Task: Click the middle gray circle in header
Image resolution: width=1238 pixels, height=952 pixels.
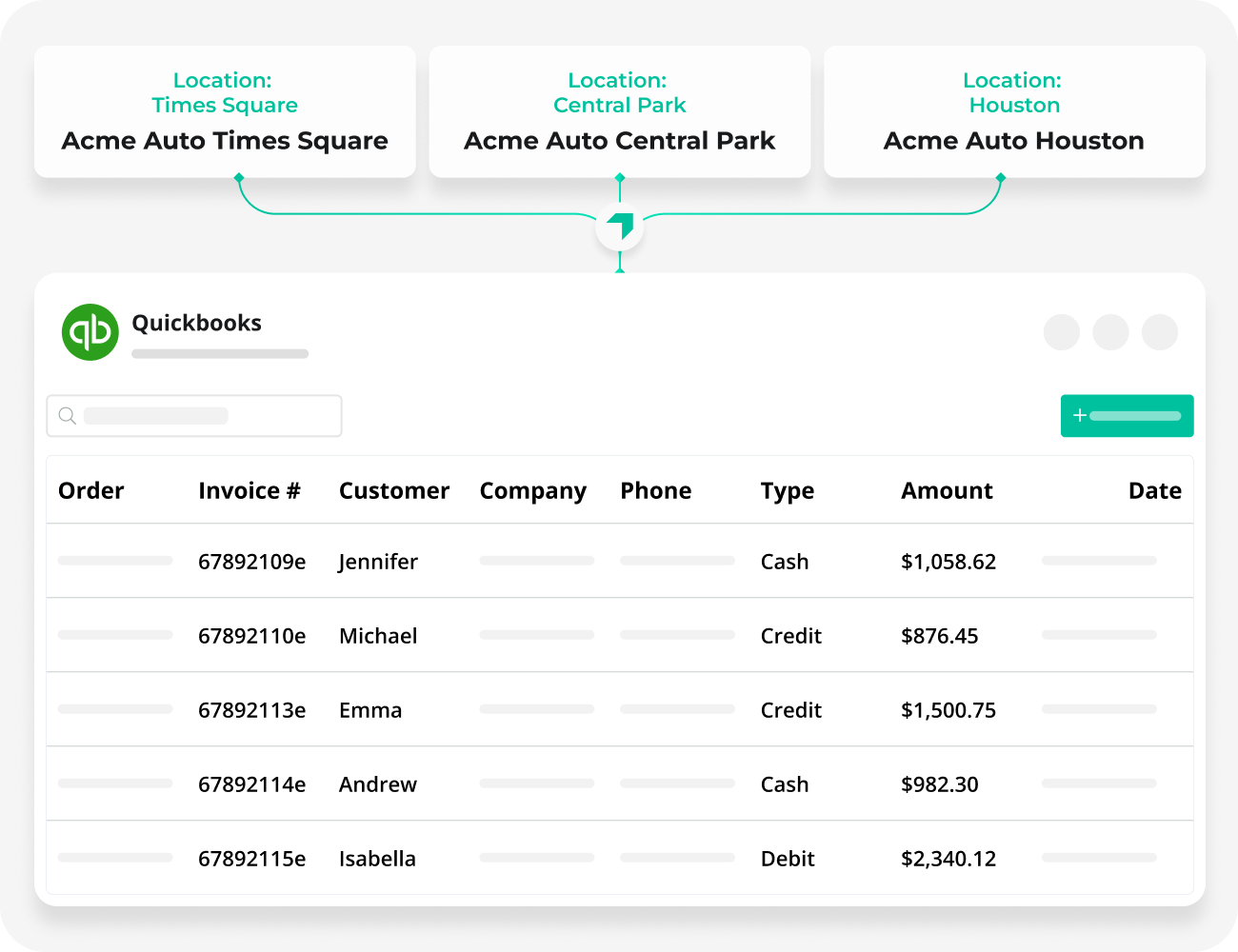Action: click(x=1110, y=332)
